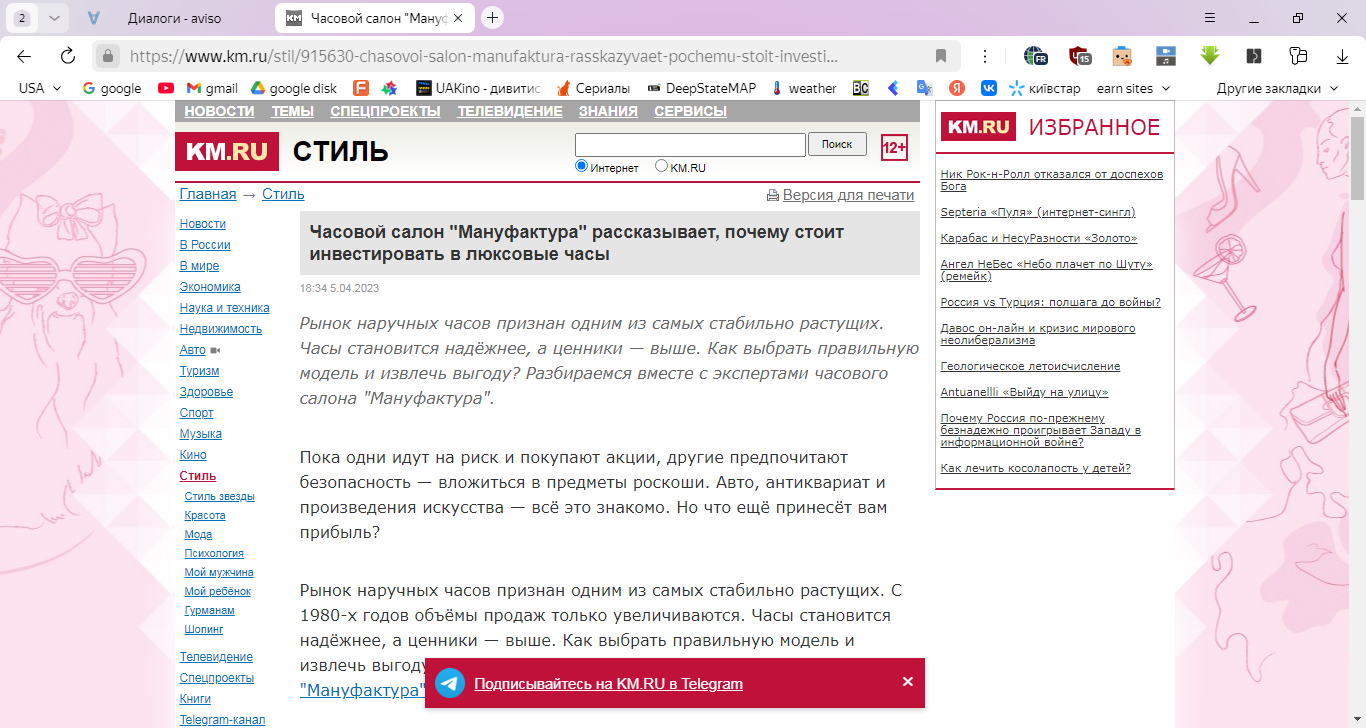
Task: Select the Интернет search radio button
Action: [581, 166]
